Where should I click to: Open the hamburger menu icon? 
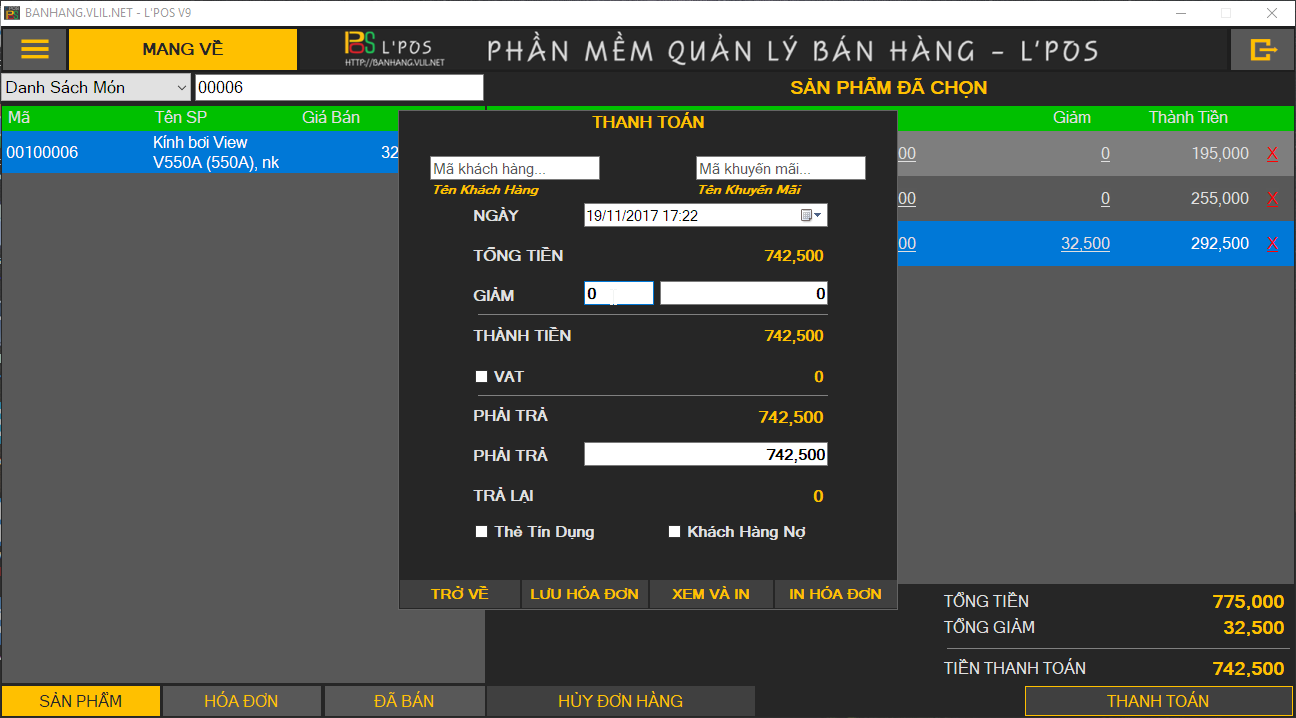tap(35, 49)
